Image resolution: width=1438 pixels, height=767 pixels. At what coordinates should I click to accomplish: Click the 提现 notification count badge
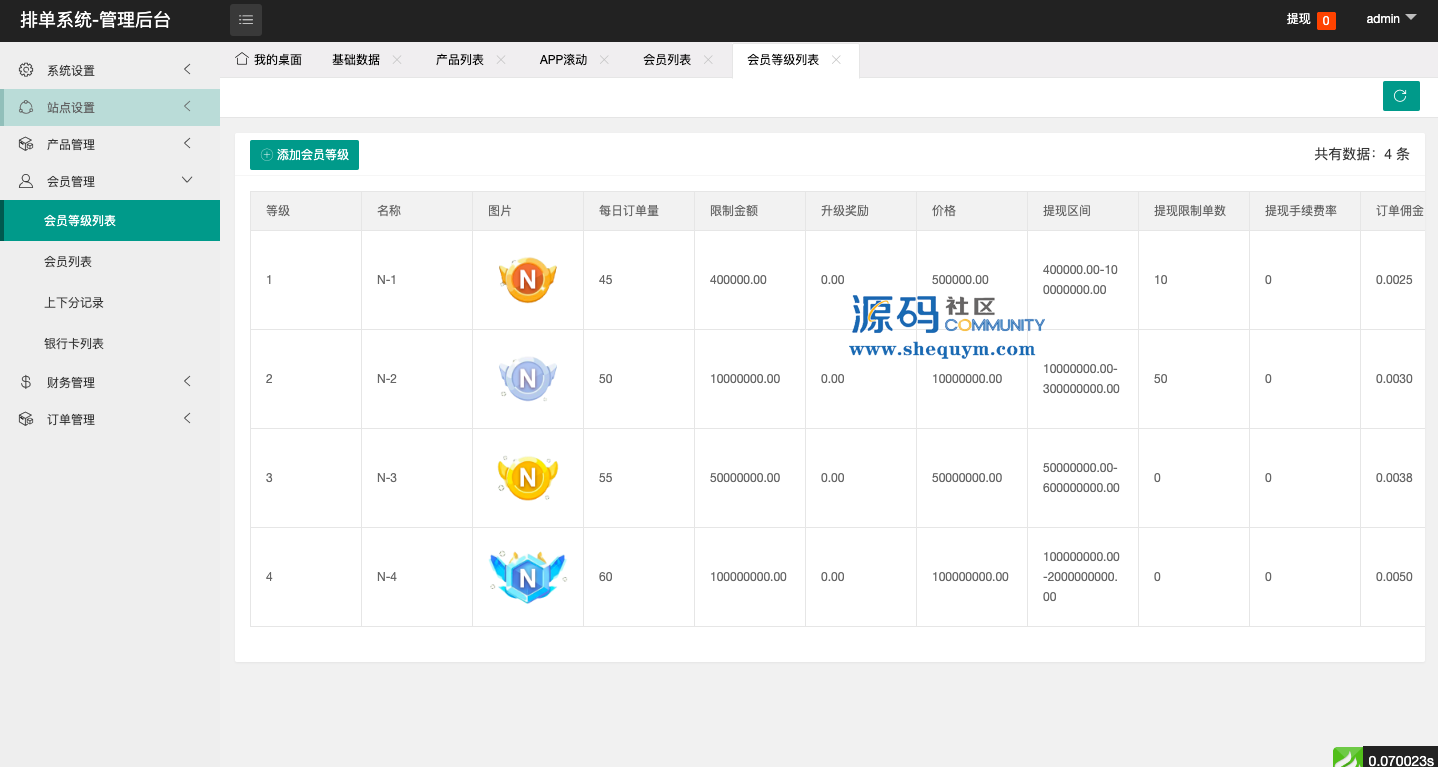tap(1326, 20)
